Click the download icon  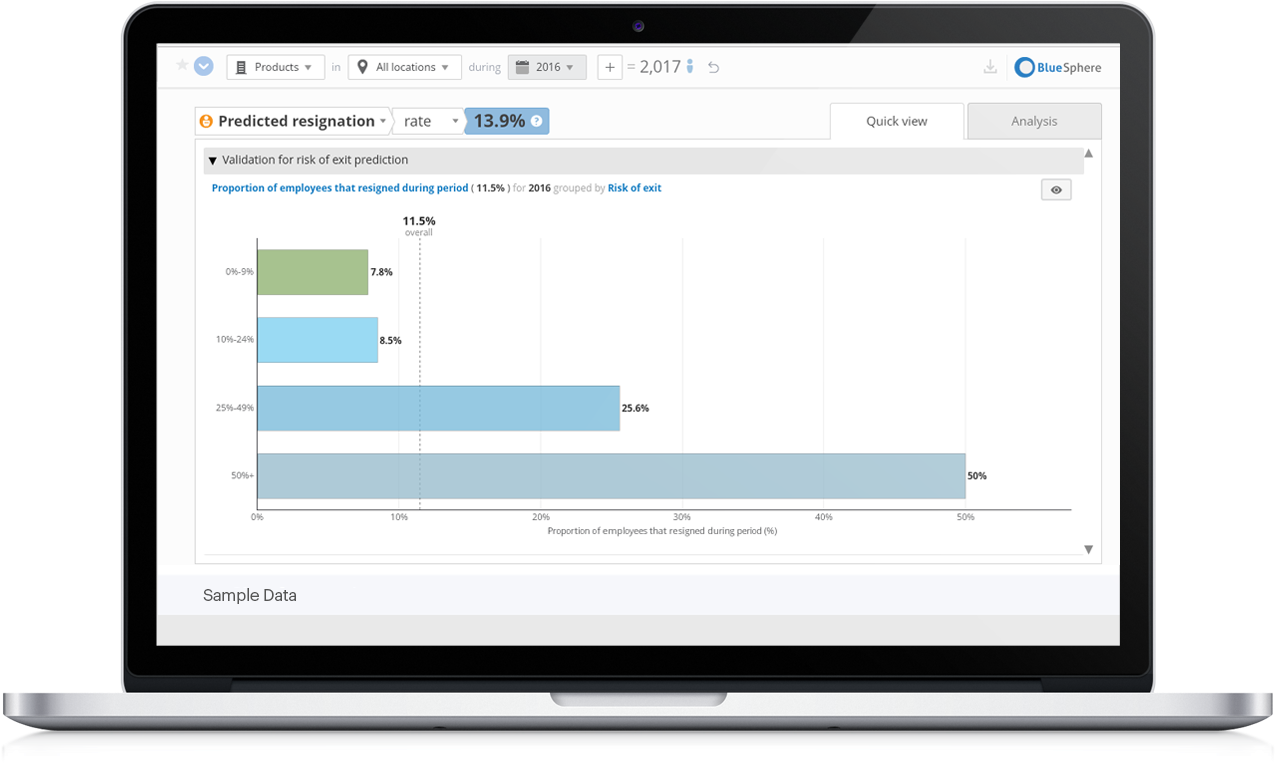pyautogui.click(x=990, y=67)
